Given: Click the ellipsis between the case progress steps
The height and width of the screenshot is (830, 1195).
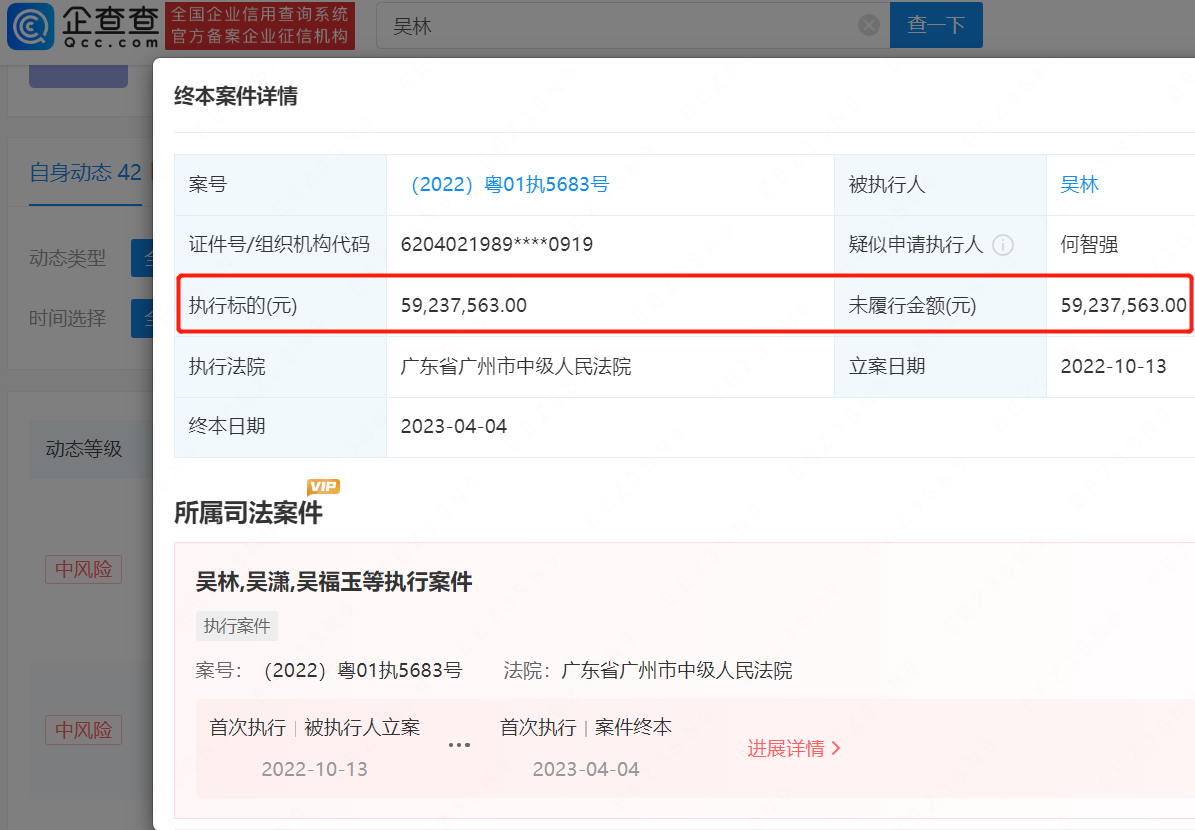Looking at the screenshot, I should pos(459,746).
